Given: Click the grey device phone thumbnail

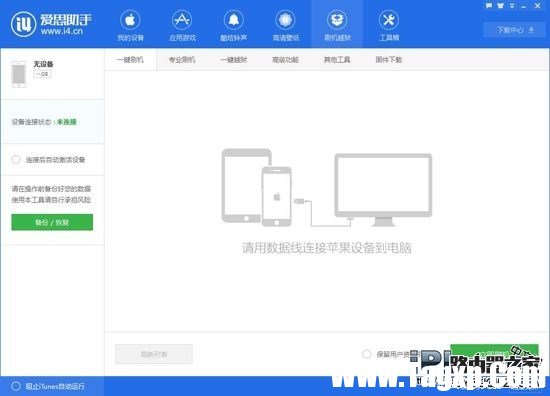Looking at the screenshot, I should (x=19, y=74).
